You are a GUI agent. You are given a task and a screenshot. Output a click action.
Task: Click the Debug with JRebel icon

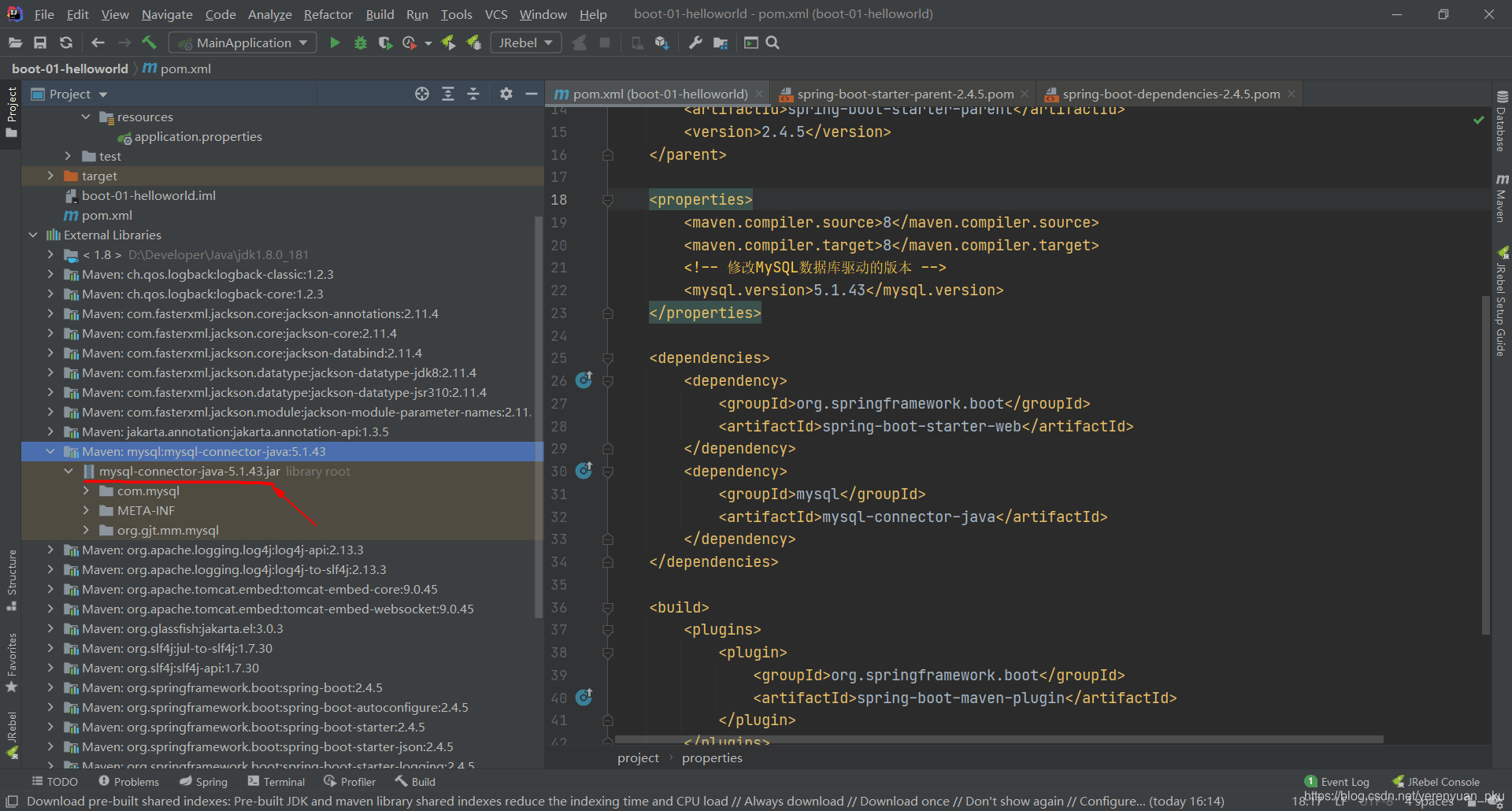click(474, 43)
